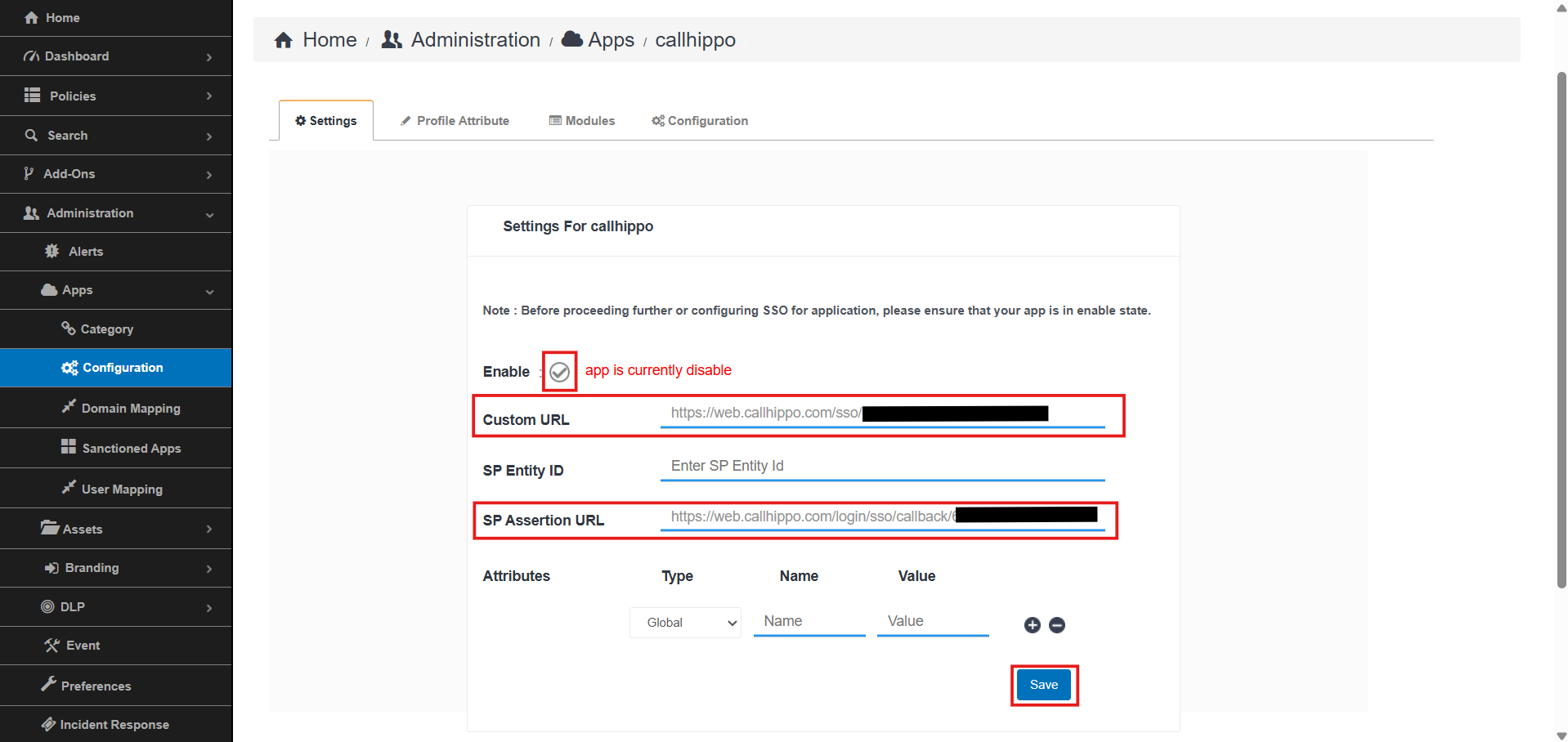The height and width of the screenshot is (742, 1568).
Task: Expand the Branding menu chevron
Action: (209, 569)
